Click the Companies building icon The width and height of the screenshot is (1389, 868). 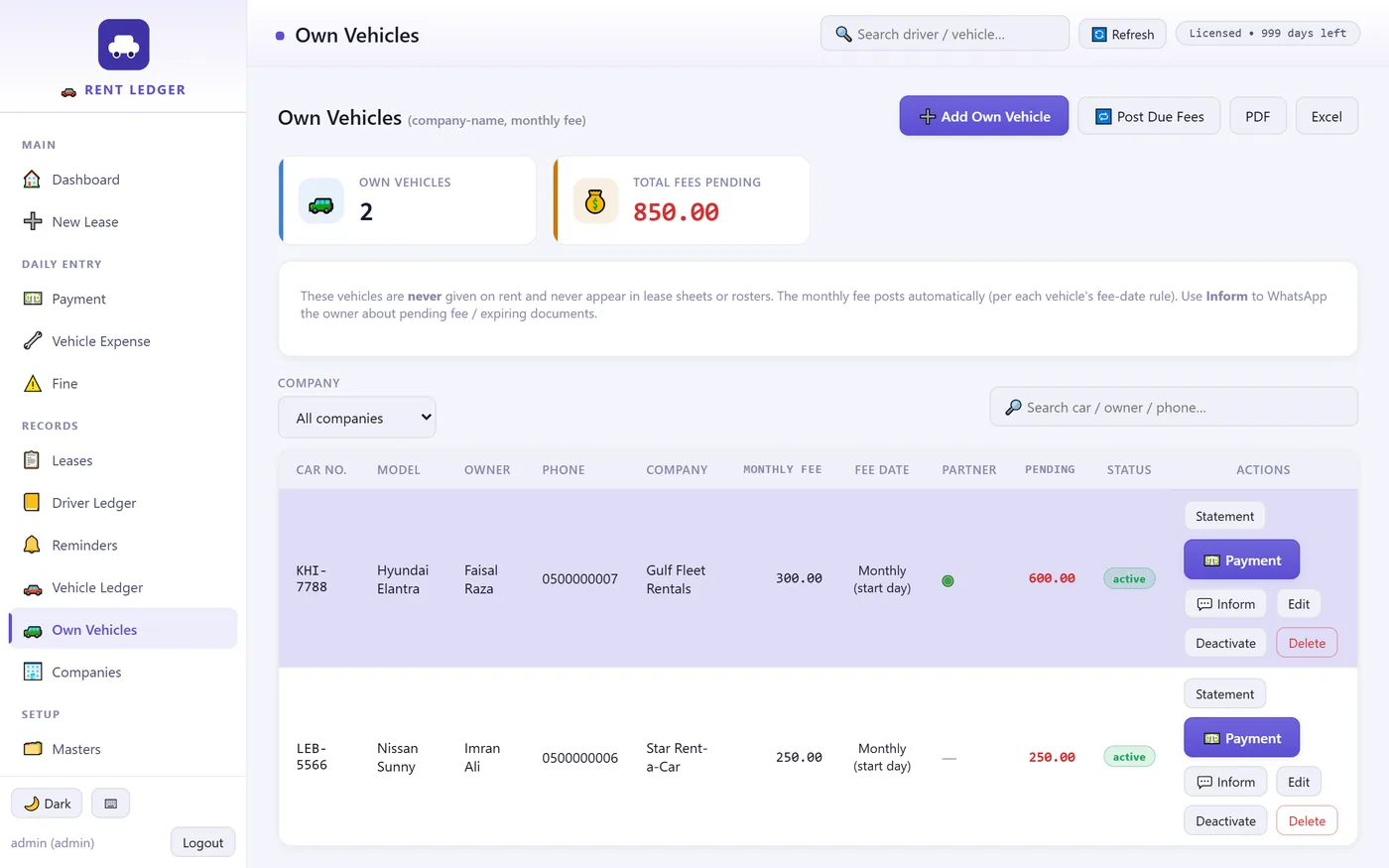32,672
